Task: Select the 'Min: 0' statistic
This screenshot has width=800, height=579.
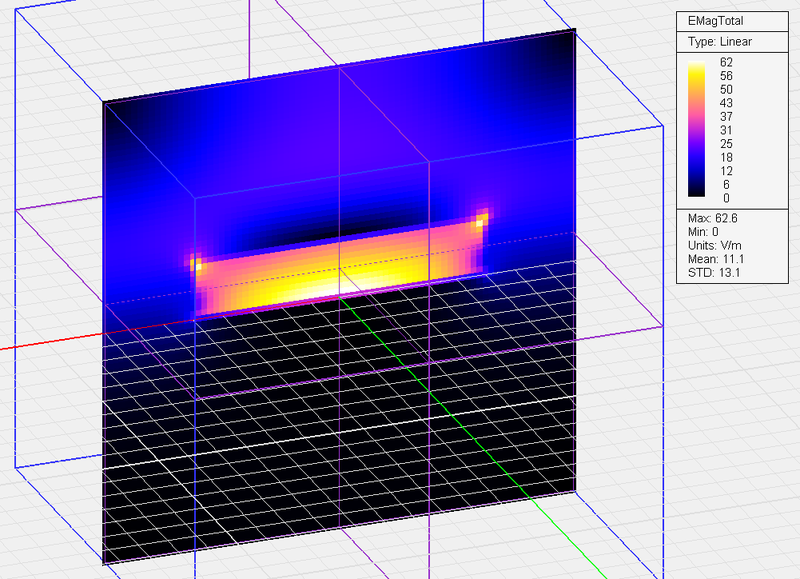Action: click(x=701, y=232)
